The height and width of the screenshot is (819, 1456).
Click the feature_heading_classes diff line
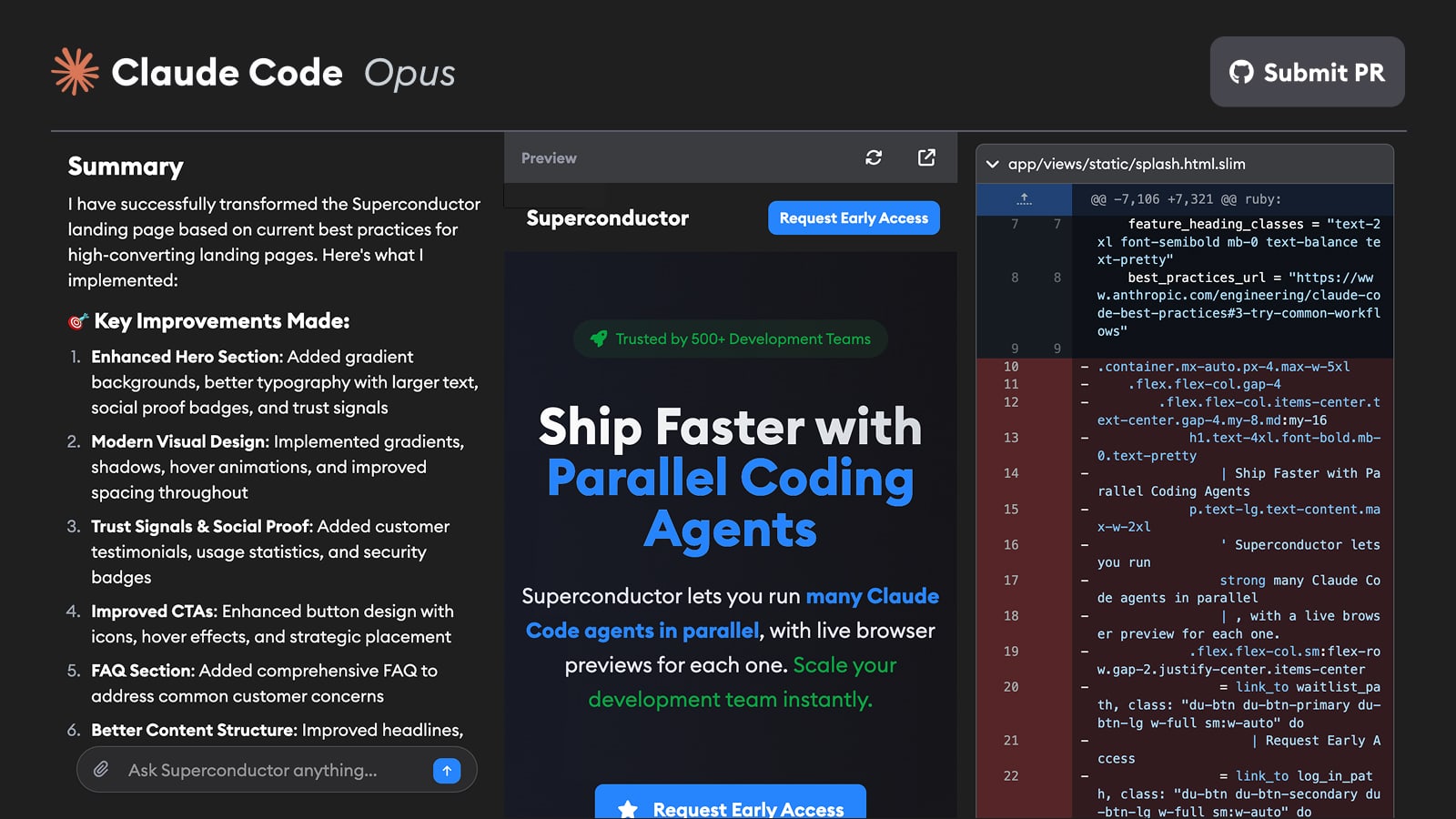point(1239,241)
